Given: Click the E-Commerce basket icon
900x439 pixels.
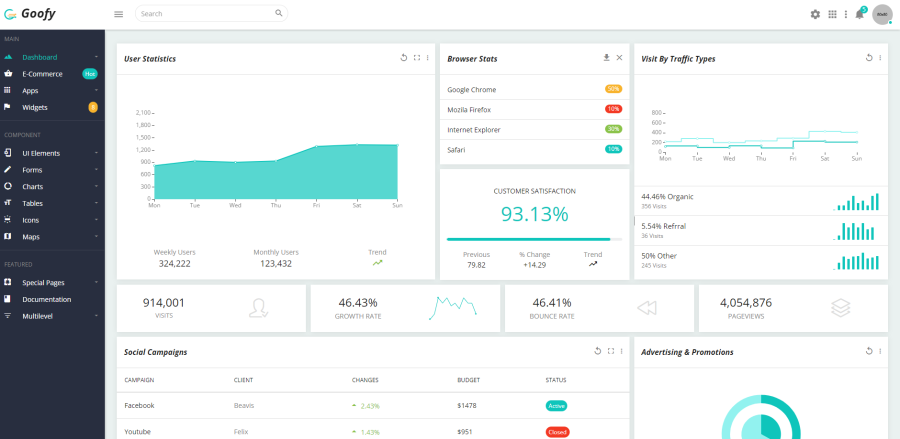Looking at the screenshot, I should tap(7, 73).
